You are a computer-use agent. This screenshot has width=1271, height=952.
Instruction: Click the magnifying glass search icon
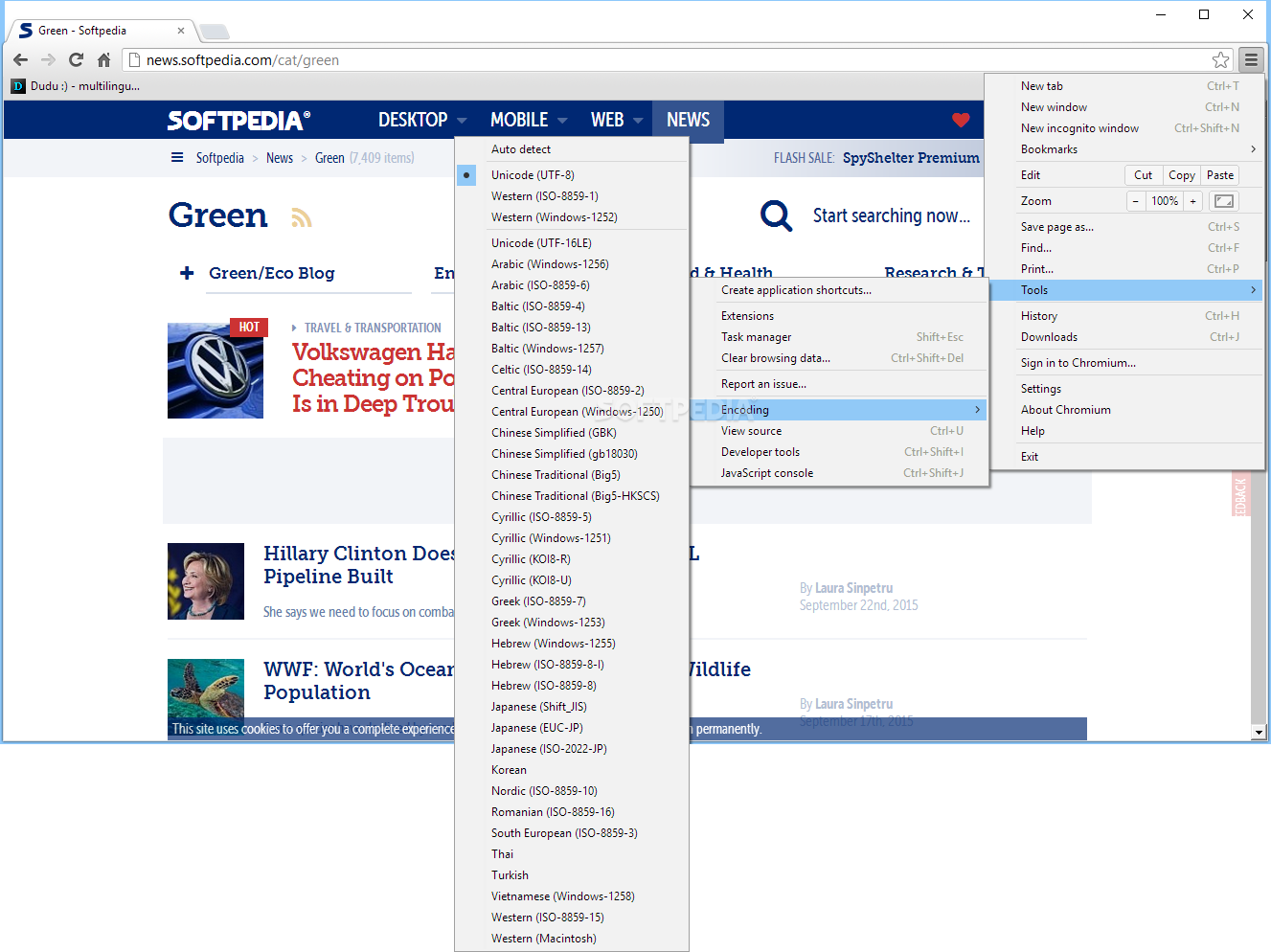pos(777,215)
